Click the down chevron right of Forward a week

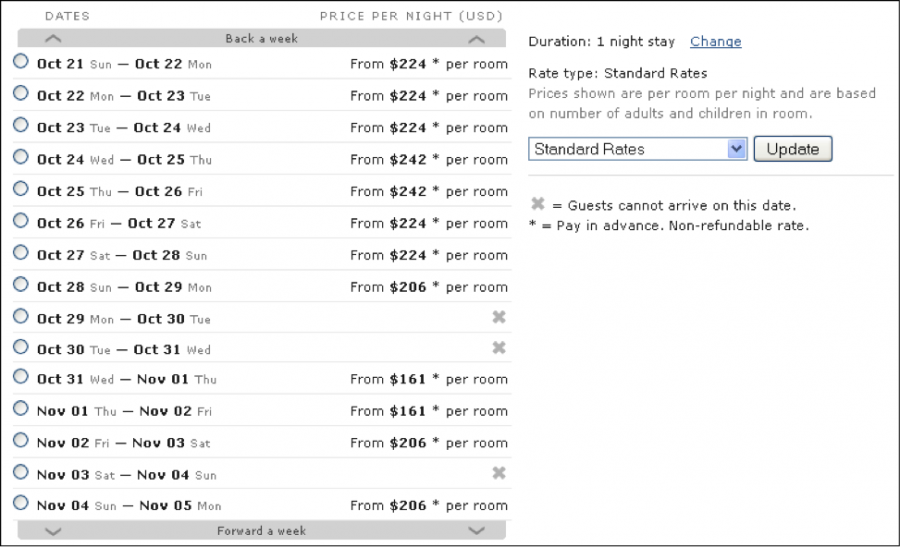pyautogui.click(x=477, y=531)
